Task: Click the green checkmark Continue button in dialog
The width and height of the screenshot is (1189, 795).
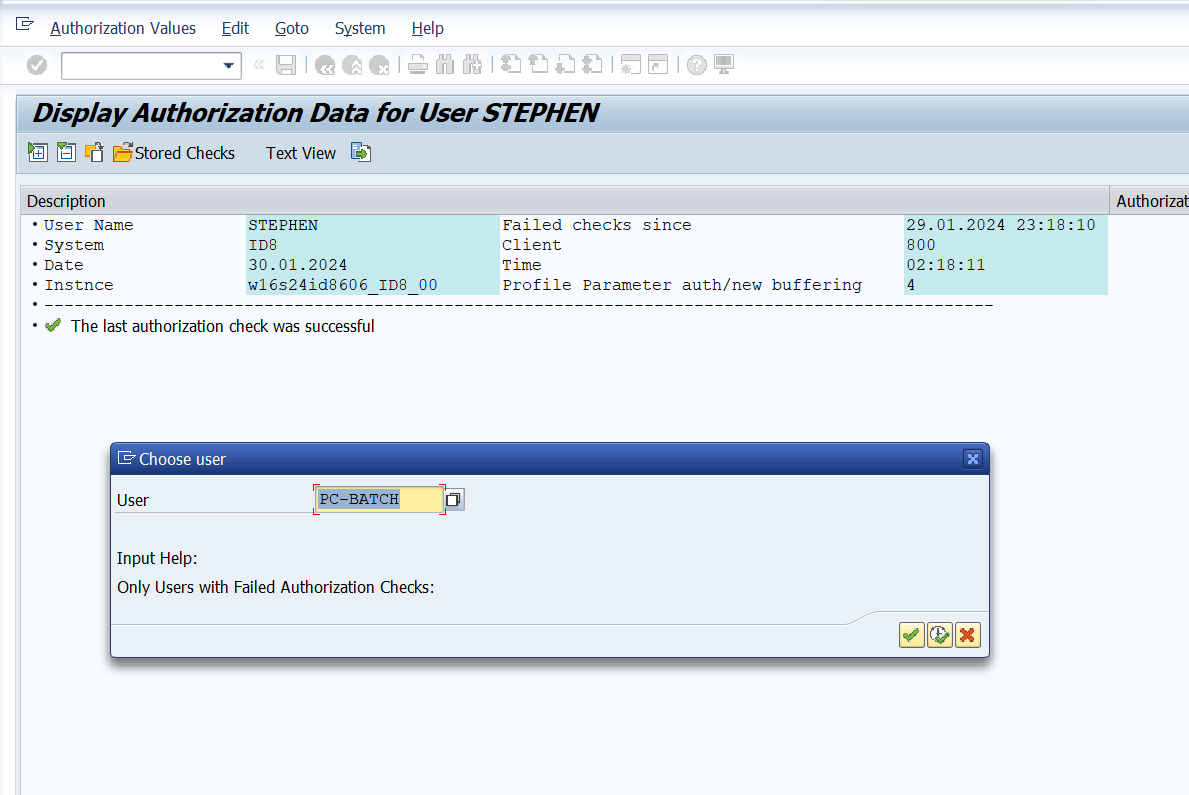Action: 911,635
